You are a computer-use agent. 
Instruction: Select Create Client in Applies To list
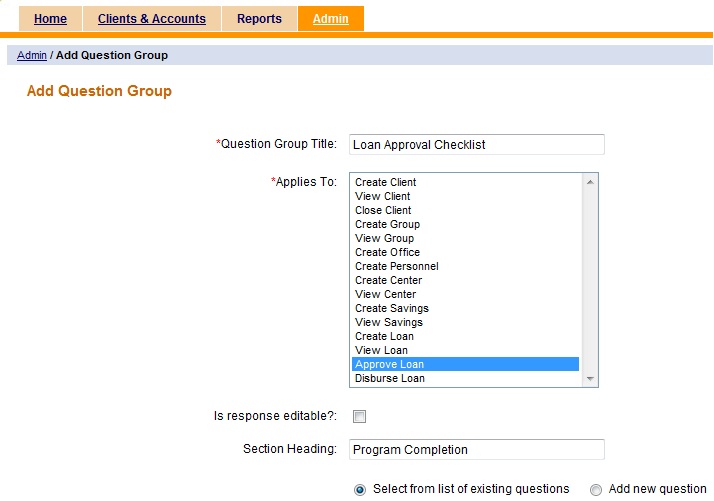tap(386, 182)
